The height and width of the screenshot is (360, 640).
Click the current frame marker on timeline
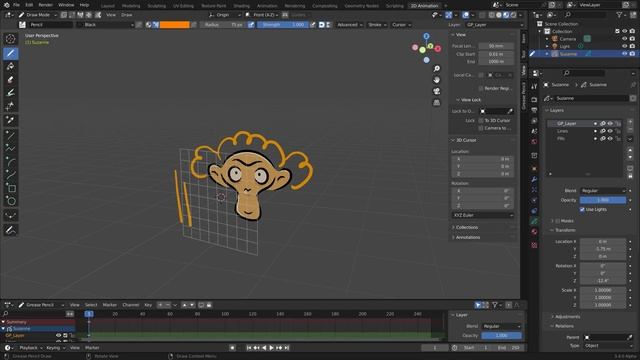tap(89, 314)
